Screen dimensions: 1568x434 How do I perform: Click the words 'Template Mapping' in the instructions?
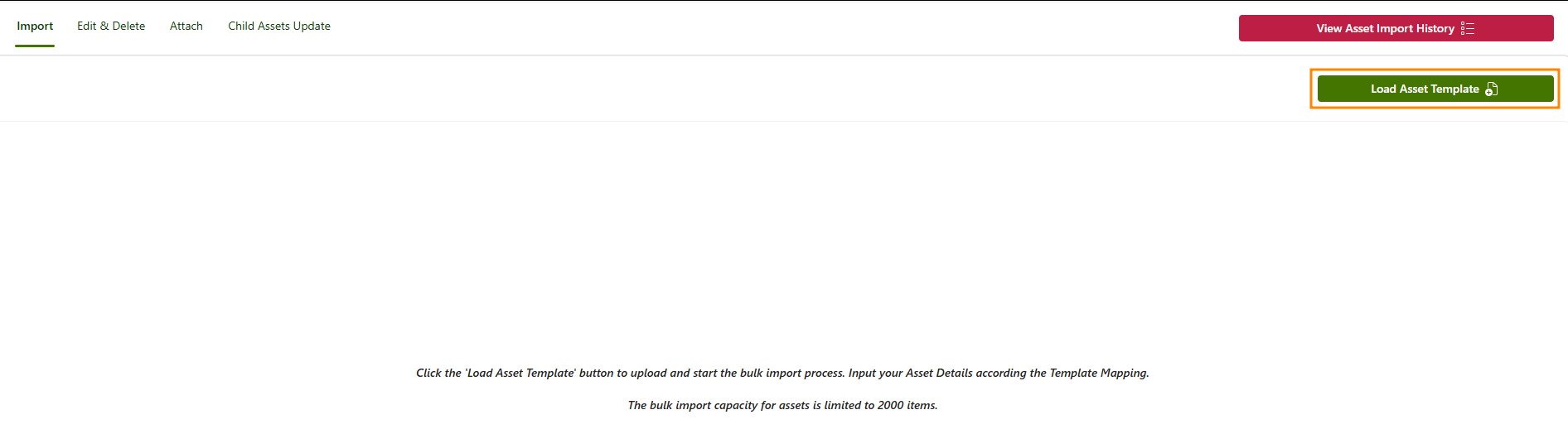click(1098, 374)
